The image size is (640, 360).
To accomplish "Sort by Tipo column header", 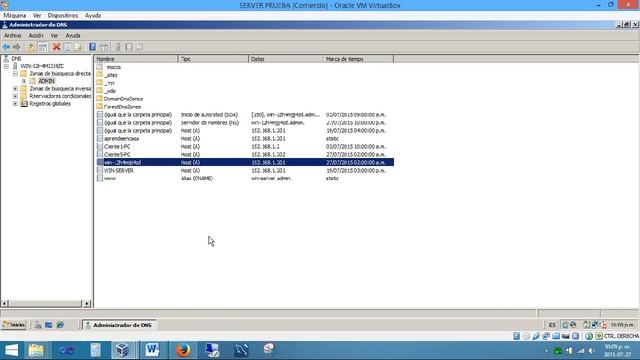I will 213,59.
